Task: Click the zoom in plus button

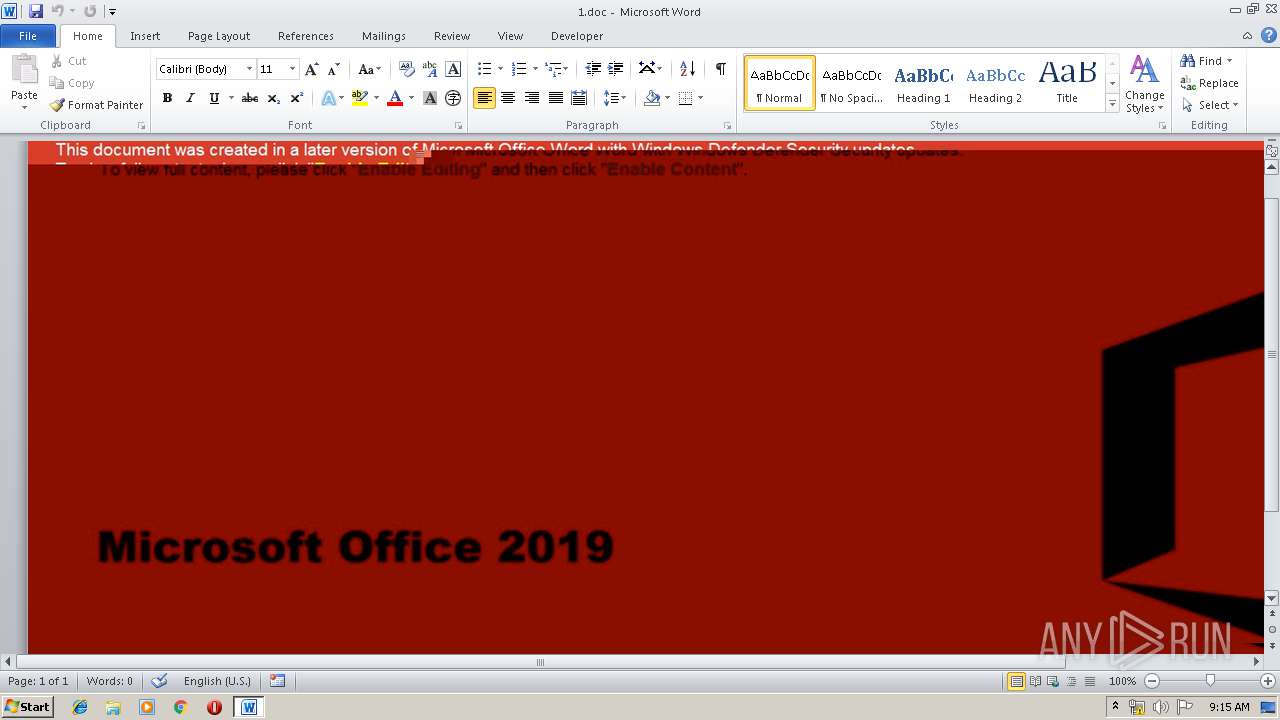Action: tap(1268, 681)
